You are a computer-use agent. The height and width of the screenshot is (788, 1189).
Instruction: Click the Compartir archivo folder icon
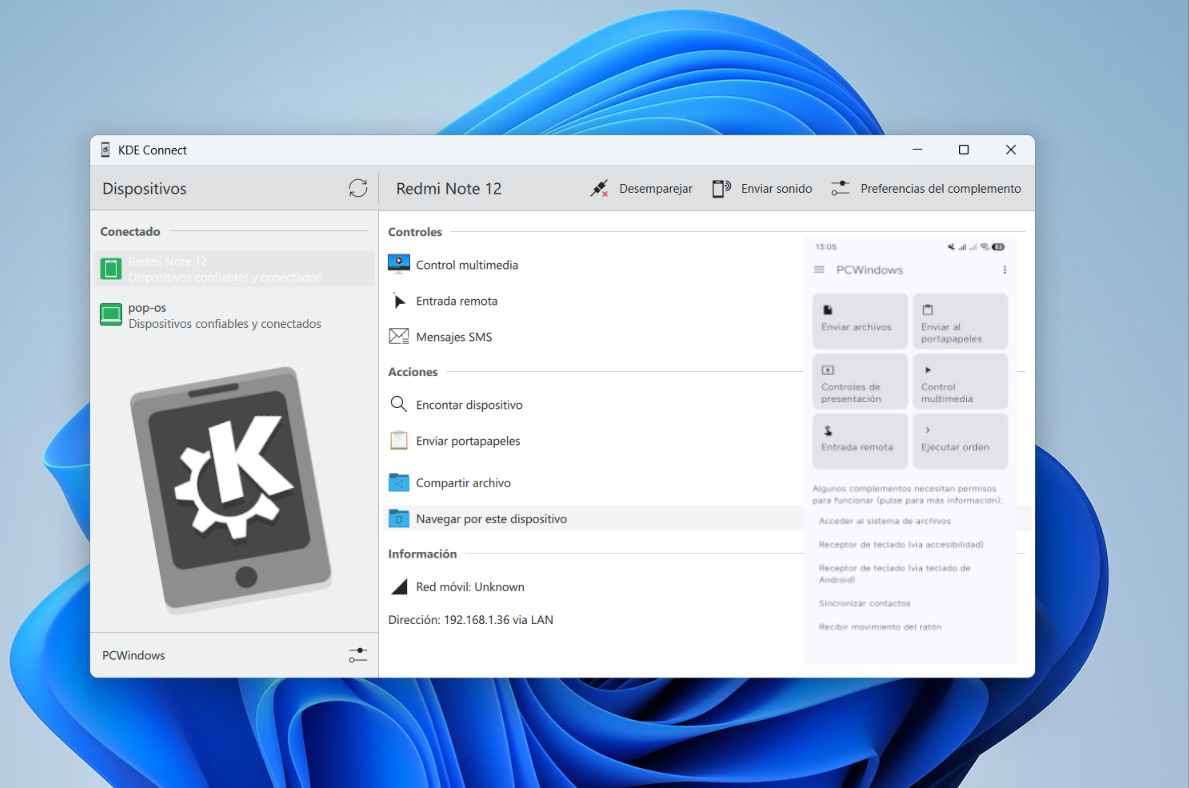point(399,482)
